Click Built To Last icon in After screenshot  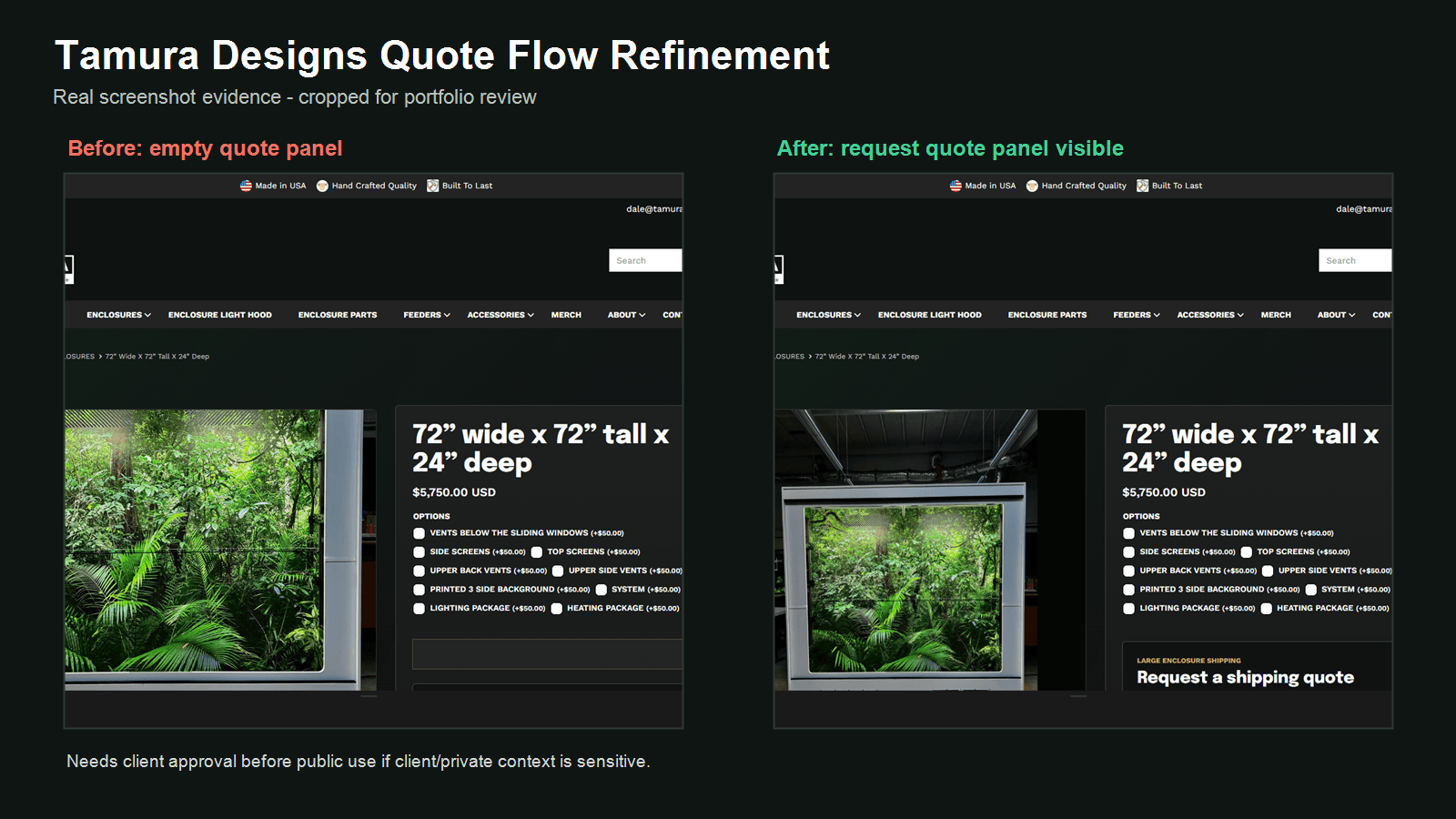click(x=1143, y=186)
